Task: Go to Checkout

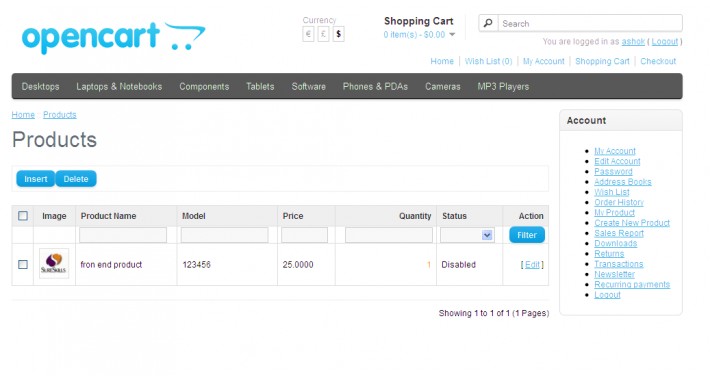Action: coord(658,61)
